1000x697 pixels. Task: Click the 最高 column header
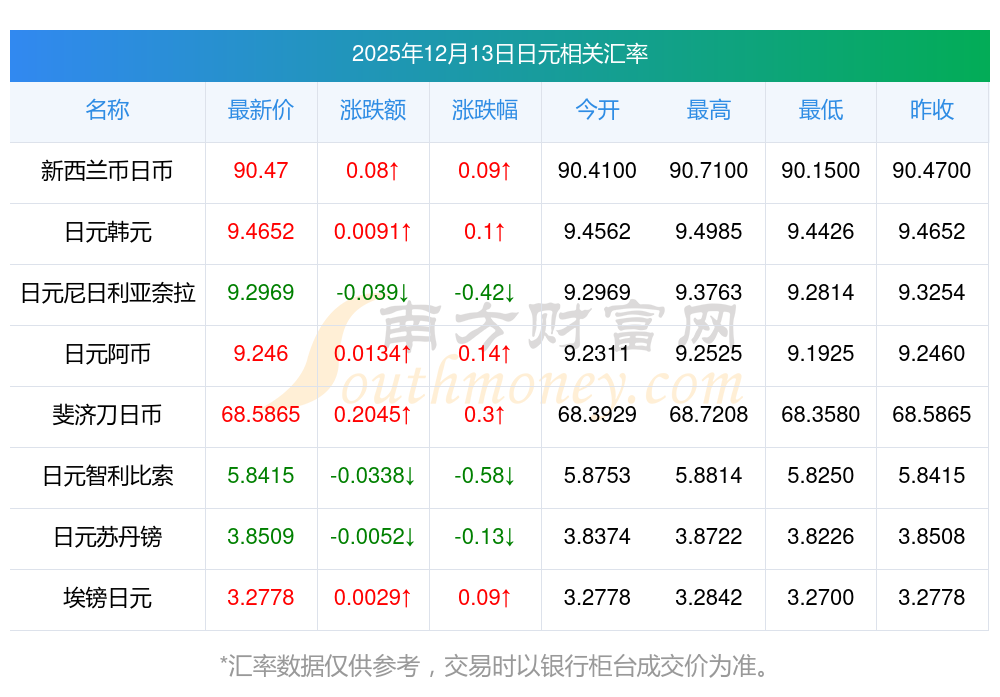pyautogui.click(x=709, y=110)
